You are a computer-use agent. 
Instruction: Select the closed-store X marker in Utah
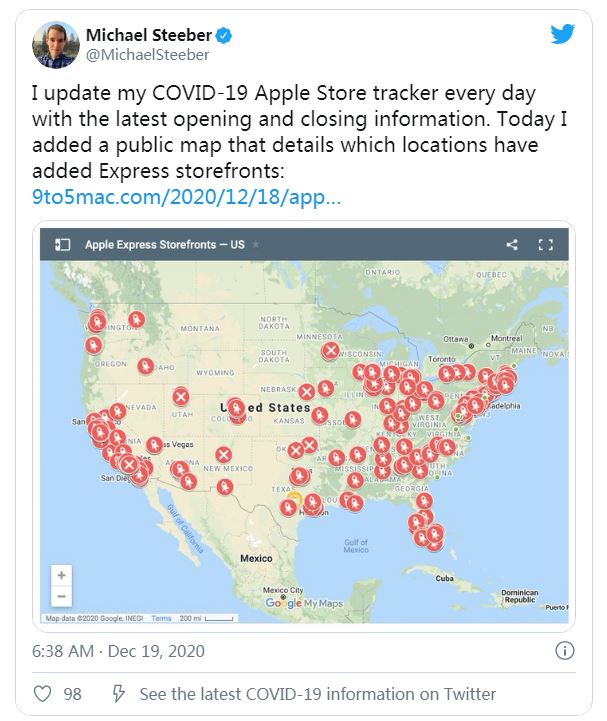[181, 396]
